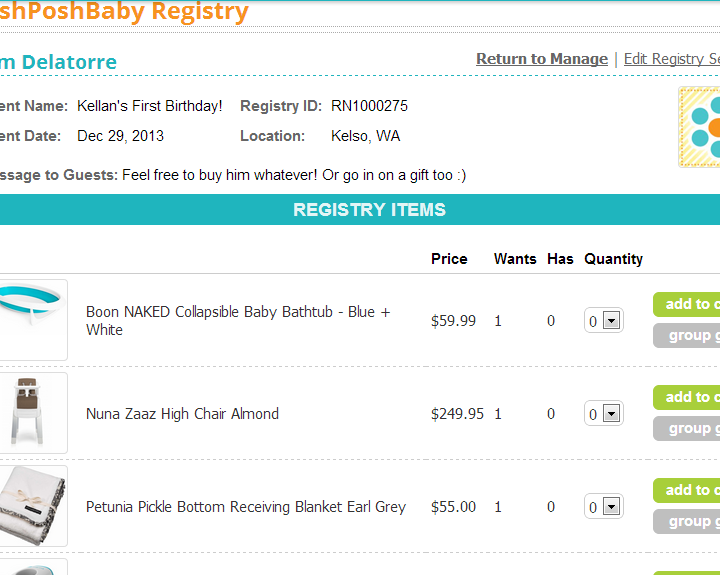Expand quantity dropdown for Nuna High Chair
Screen dimensions: 720x575
click(x=603, y=413)
